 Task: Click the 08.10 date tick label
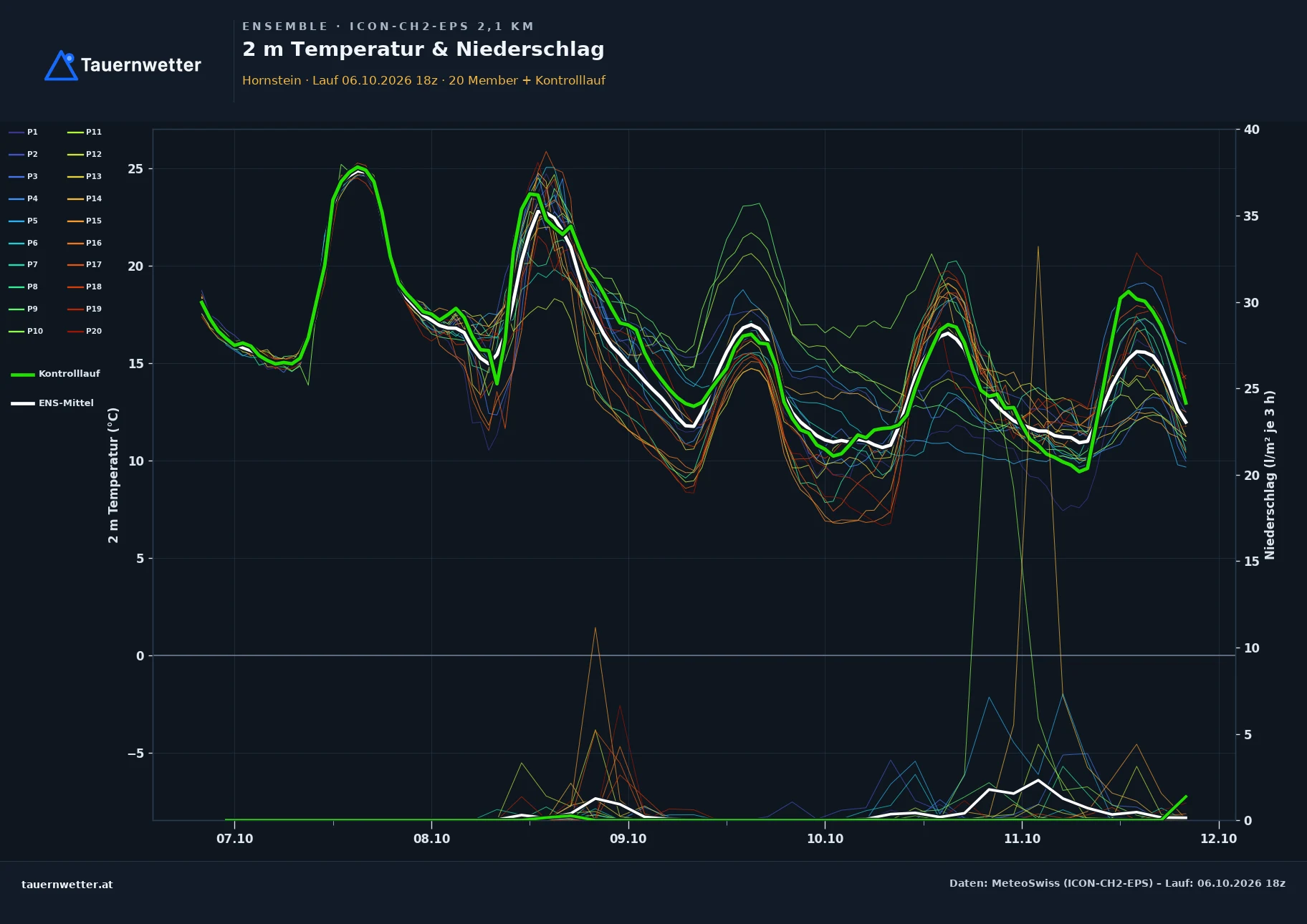tap(431, 839)
